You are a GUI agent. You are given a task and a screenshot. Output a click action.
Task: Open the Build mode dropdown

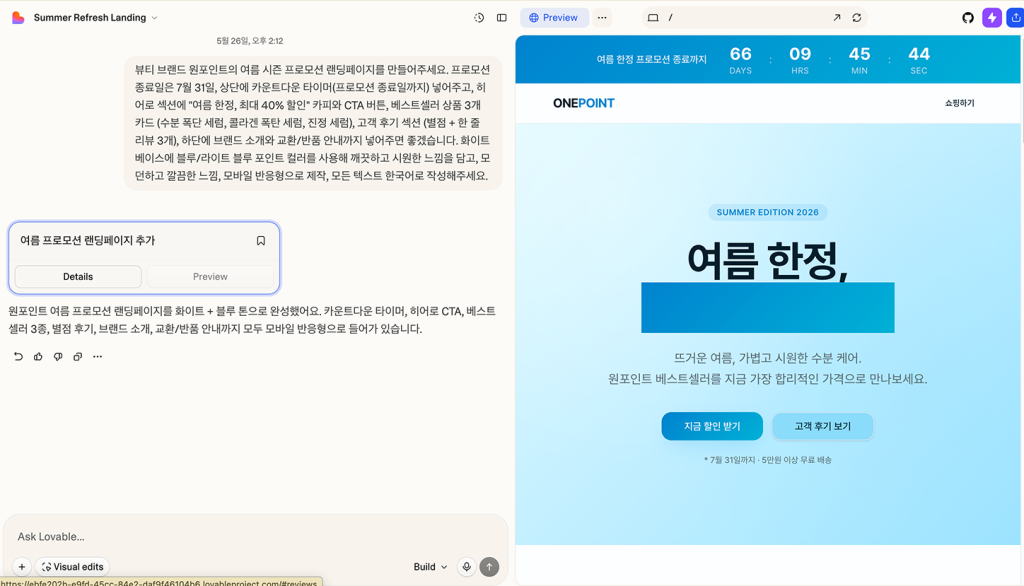(430, 566)
